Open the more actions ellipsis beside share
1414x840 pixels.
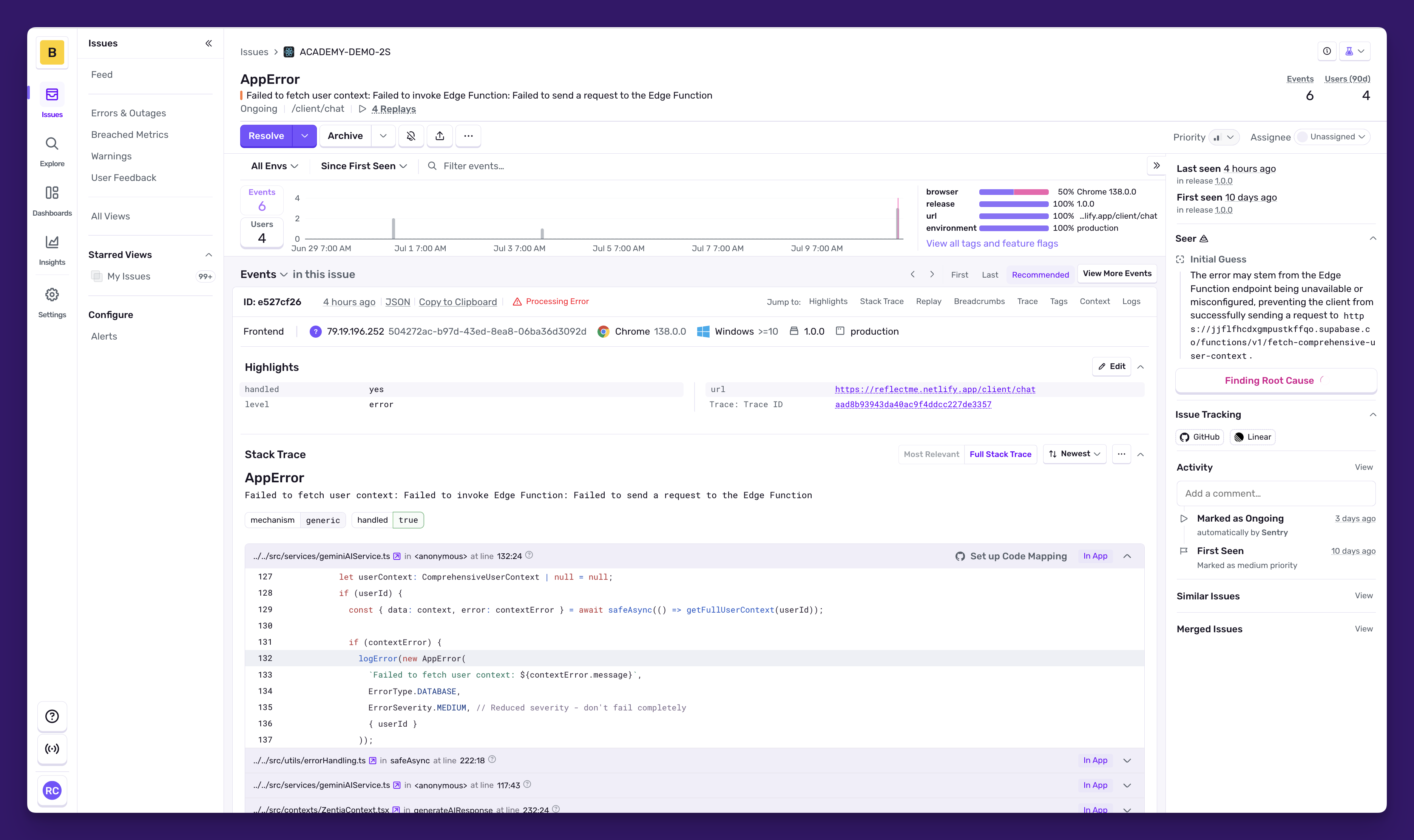click(468, 136)
